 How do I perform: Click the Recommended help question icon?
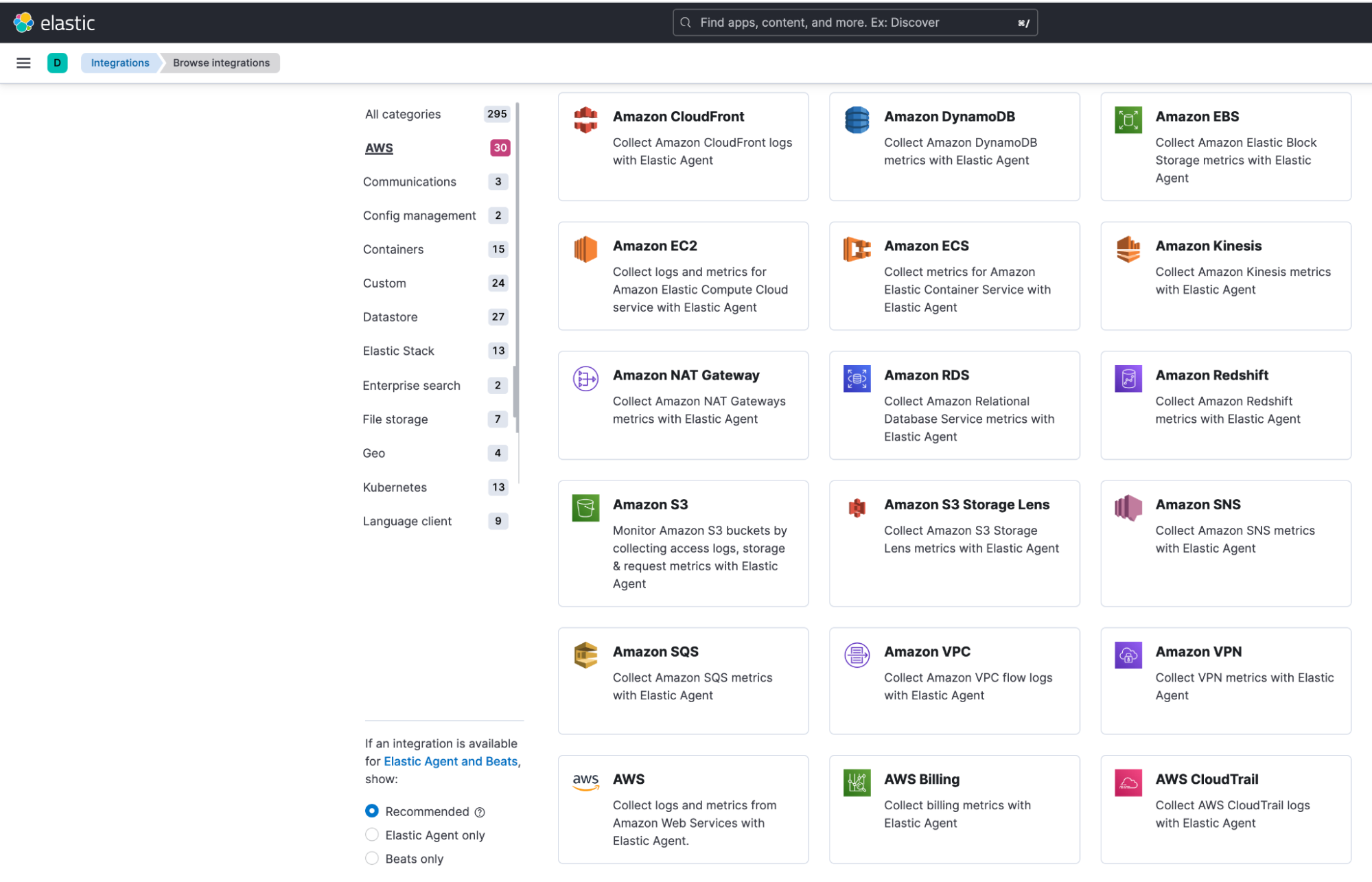click(480, 812)
